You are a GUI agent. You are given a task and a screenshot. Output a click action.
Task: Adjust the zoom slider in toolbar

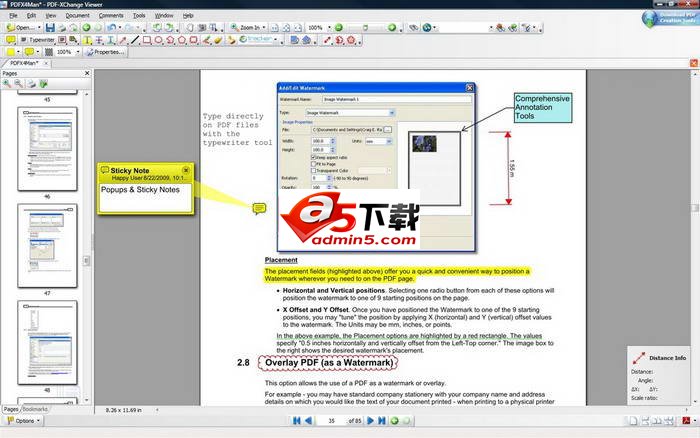365,28
